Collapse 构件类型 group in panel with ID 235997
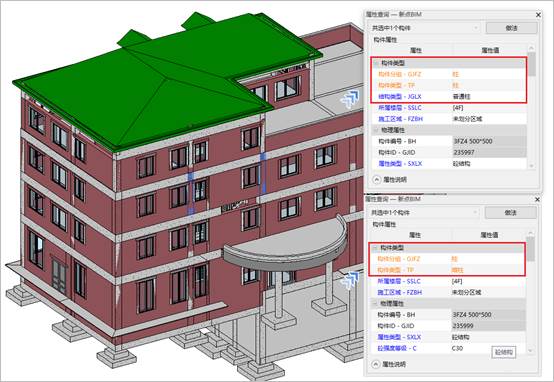Screen dimensions: 554x382 point(376,63)
